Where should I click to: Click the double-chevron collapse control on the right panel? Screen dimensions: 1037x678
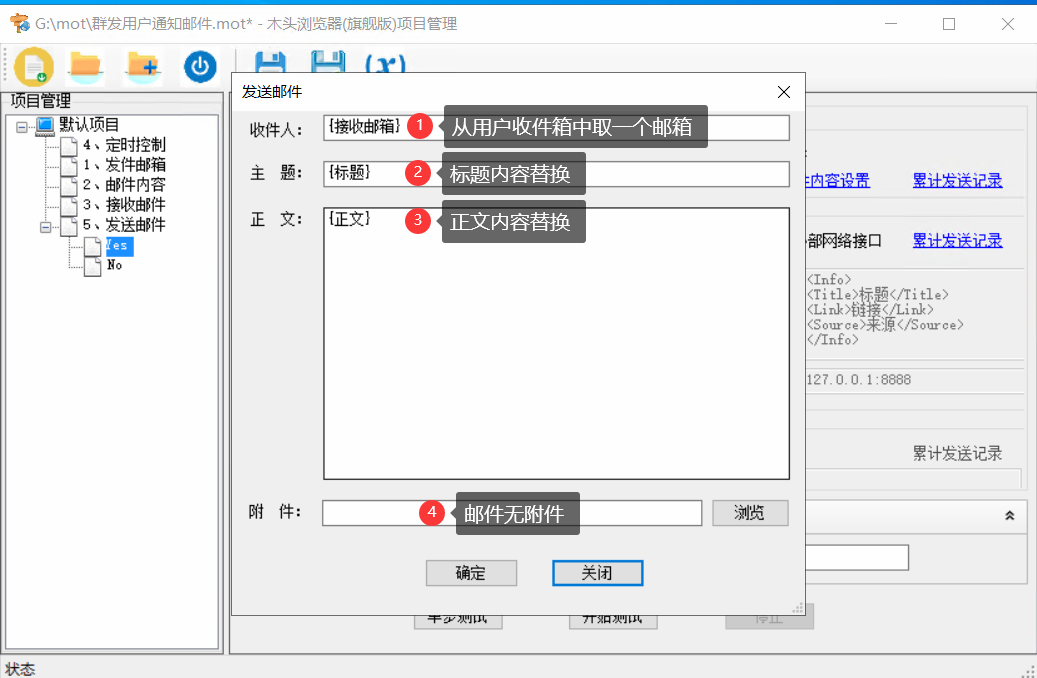[x=1011, y=516]
